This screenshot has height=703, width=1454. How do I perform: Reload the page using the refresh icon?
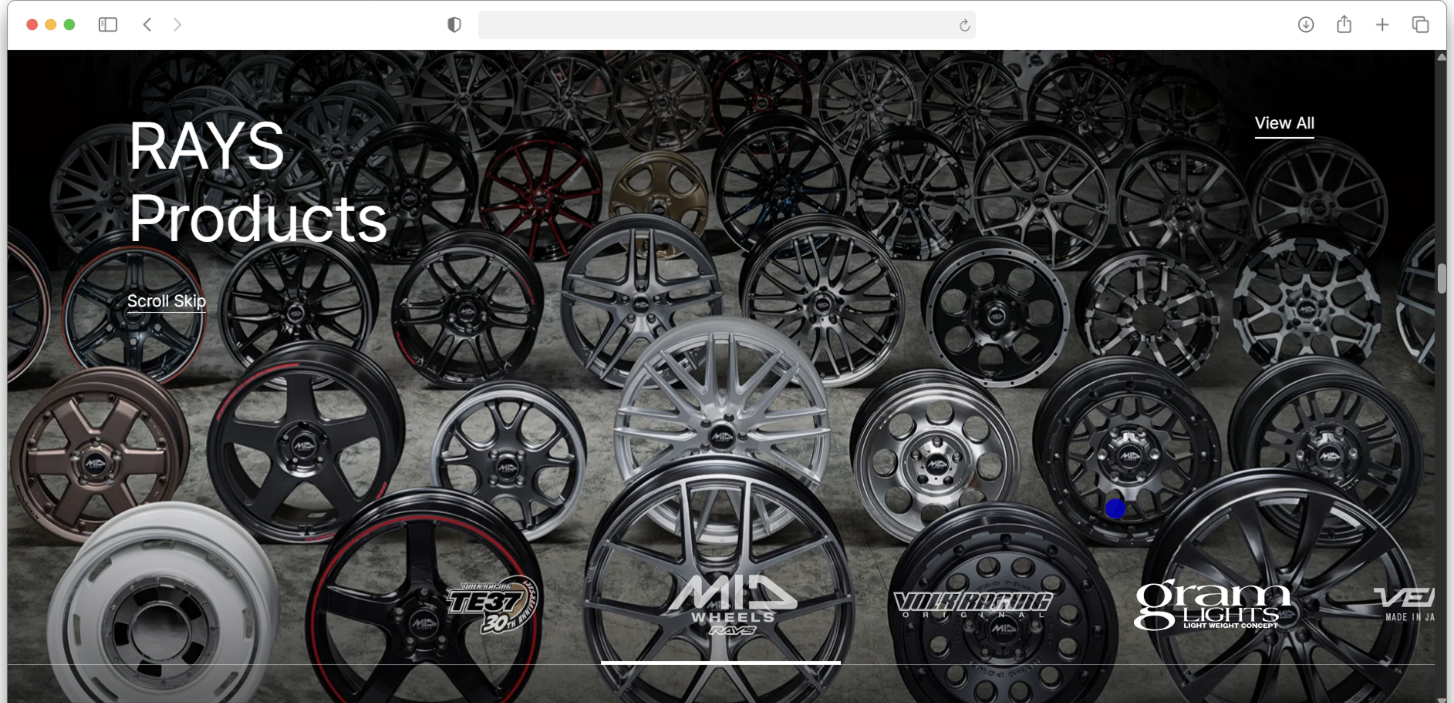(x=964, y=25)
